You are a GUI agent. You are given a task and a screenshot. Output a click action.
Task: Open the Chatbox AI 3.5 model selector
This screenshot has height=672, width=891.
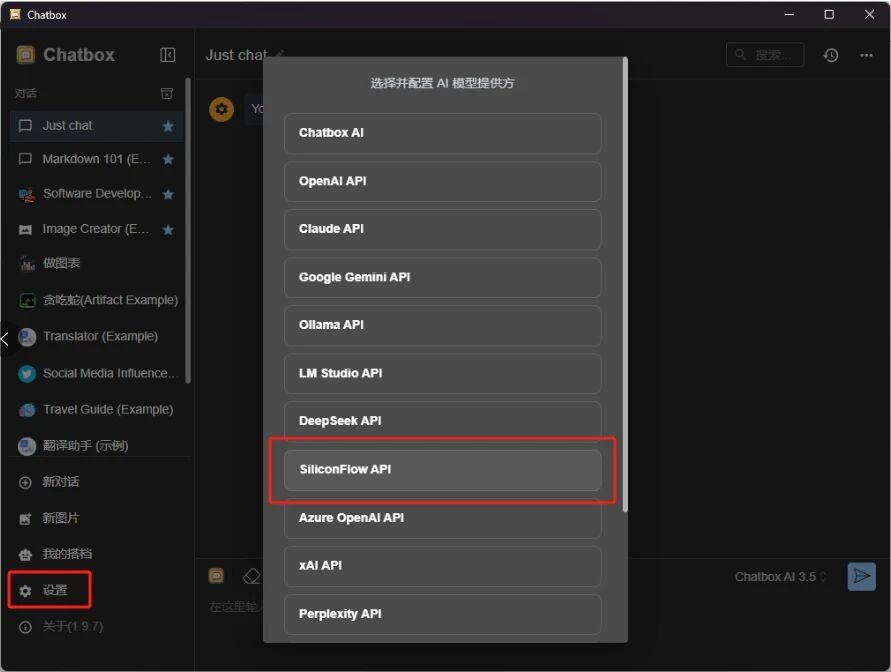780,577
